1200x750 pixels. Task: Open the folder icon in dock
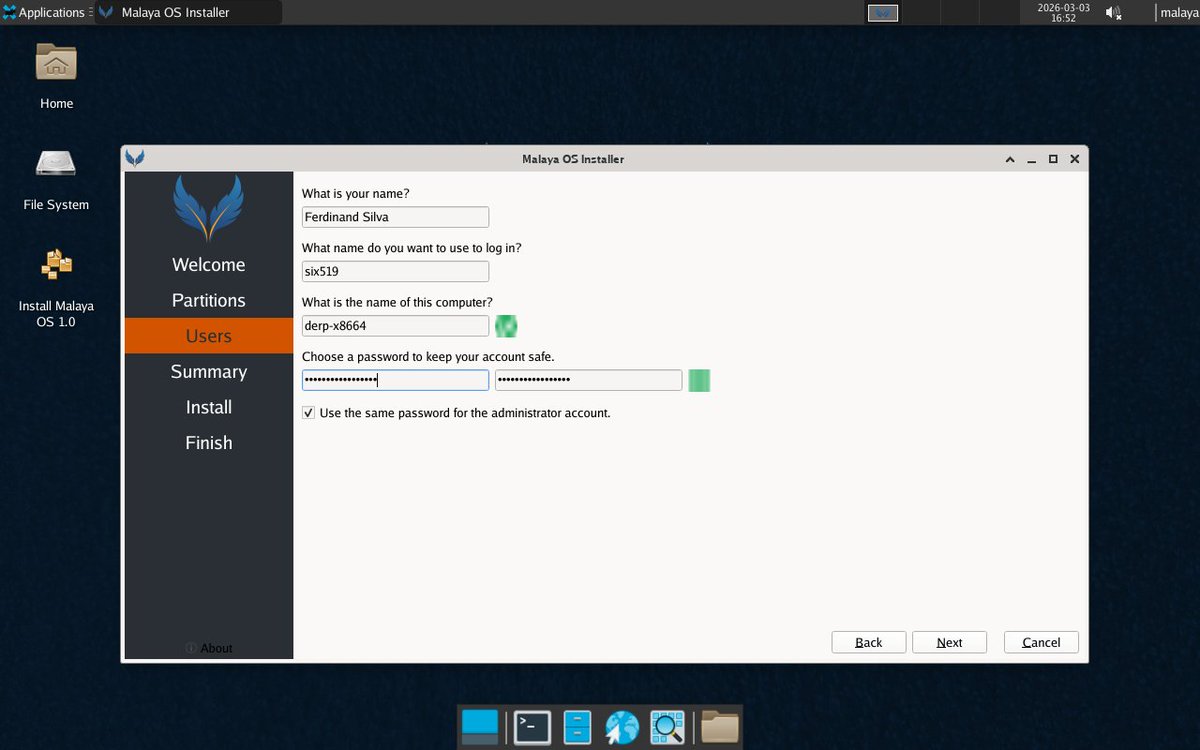[719, 727]
